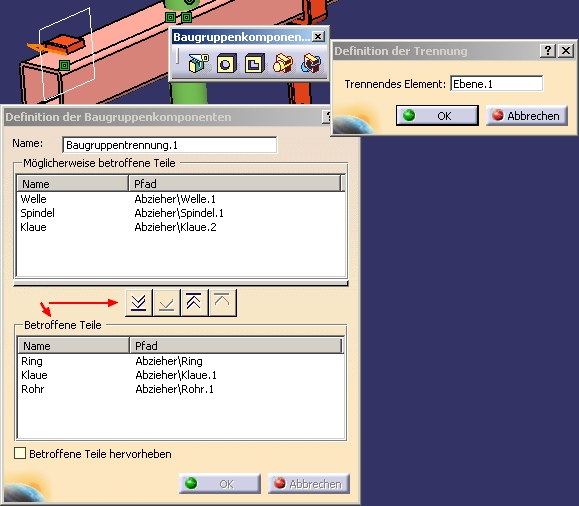Select the Welle row in upper list
This screenshot has height=506, width=579.
180,199
